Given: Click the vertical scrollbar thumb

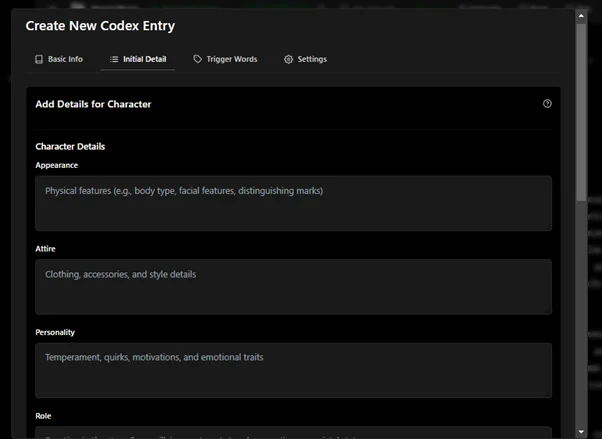Looking at the screenshot, I should pyautogui.click(x=582, y=110).
